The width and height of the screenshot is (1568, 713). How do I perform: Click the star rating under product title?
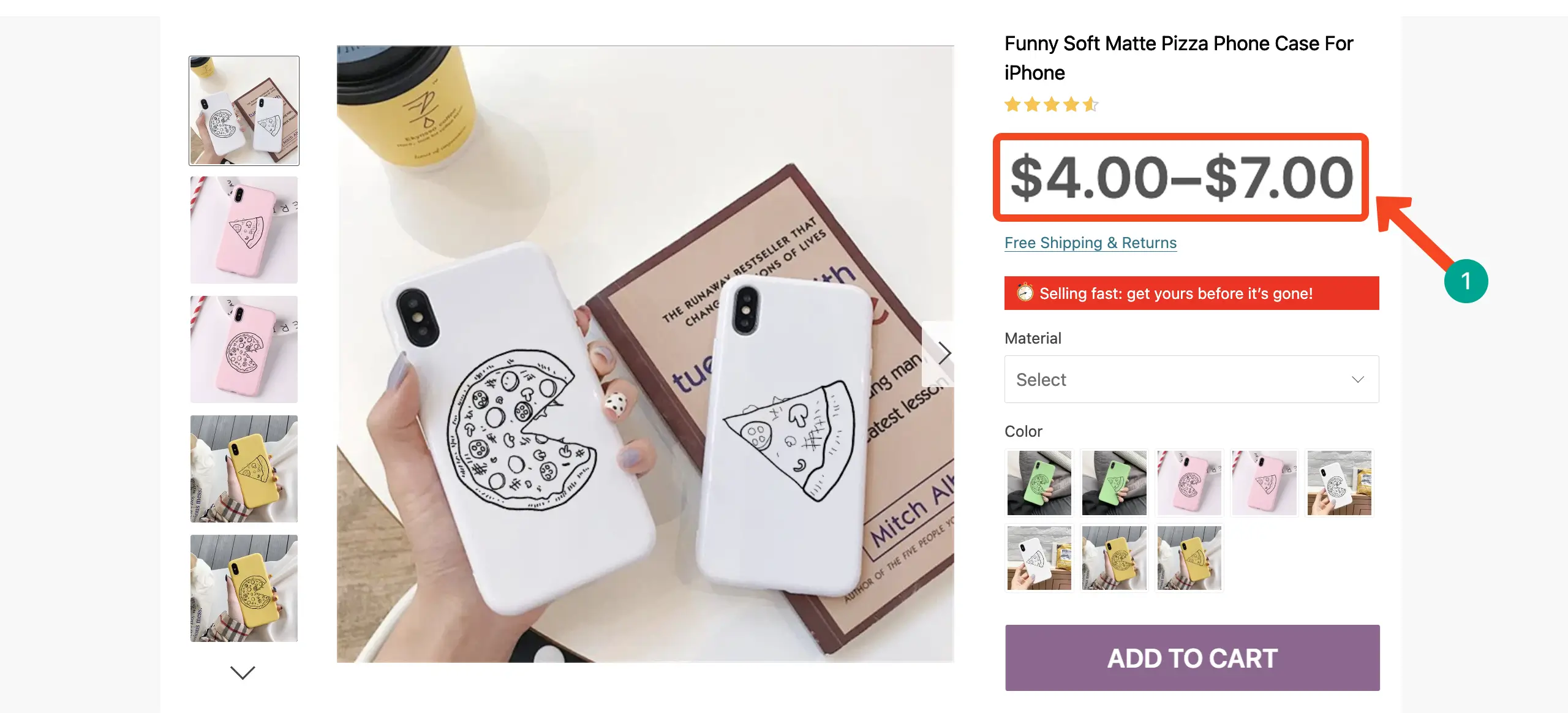point(1051,105)
